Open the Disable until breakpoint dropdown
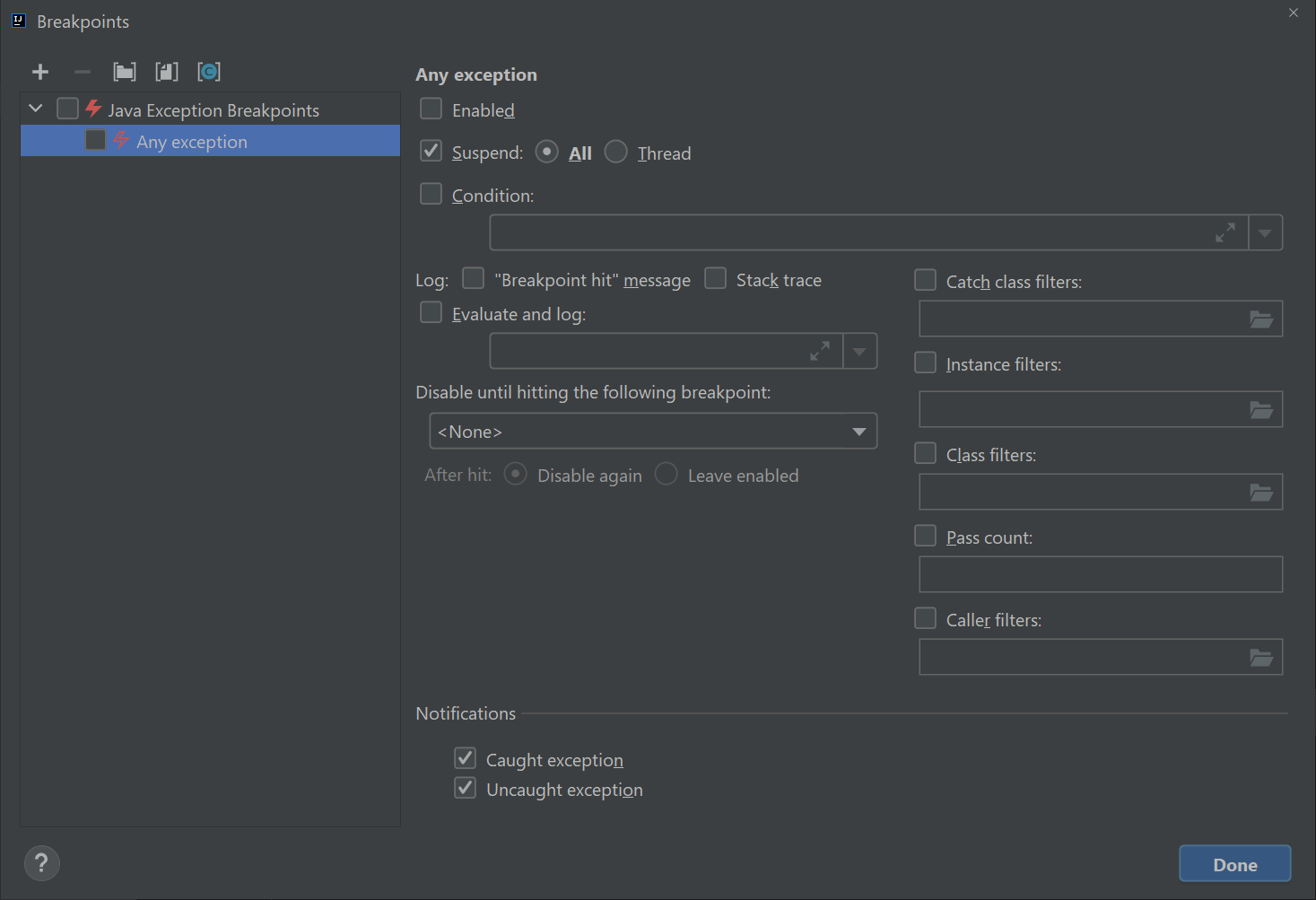Viewport: 1316px width, 900px height. coord(653,432)
